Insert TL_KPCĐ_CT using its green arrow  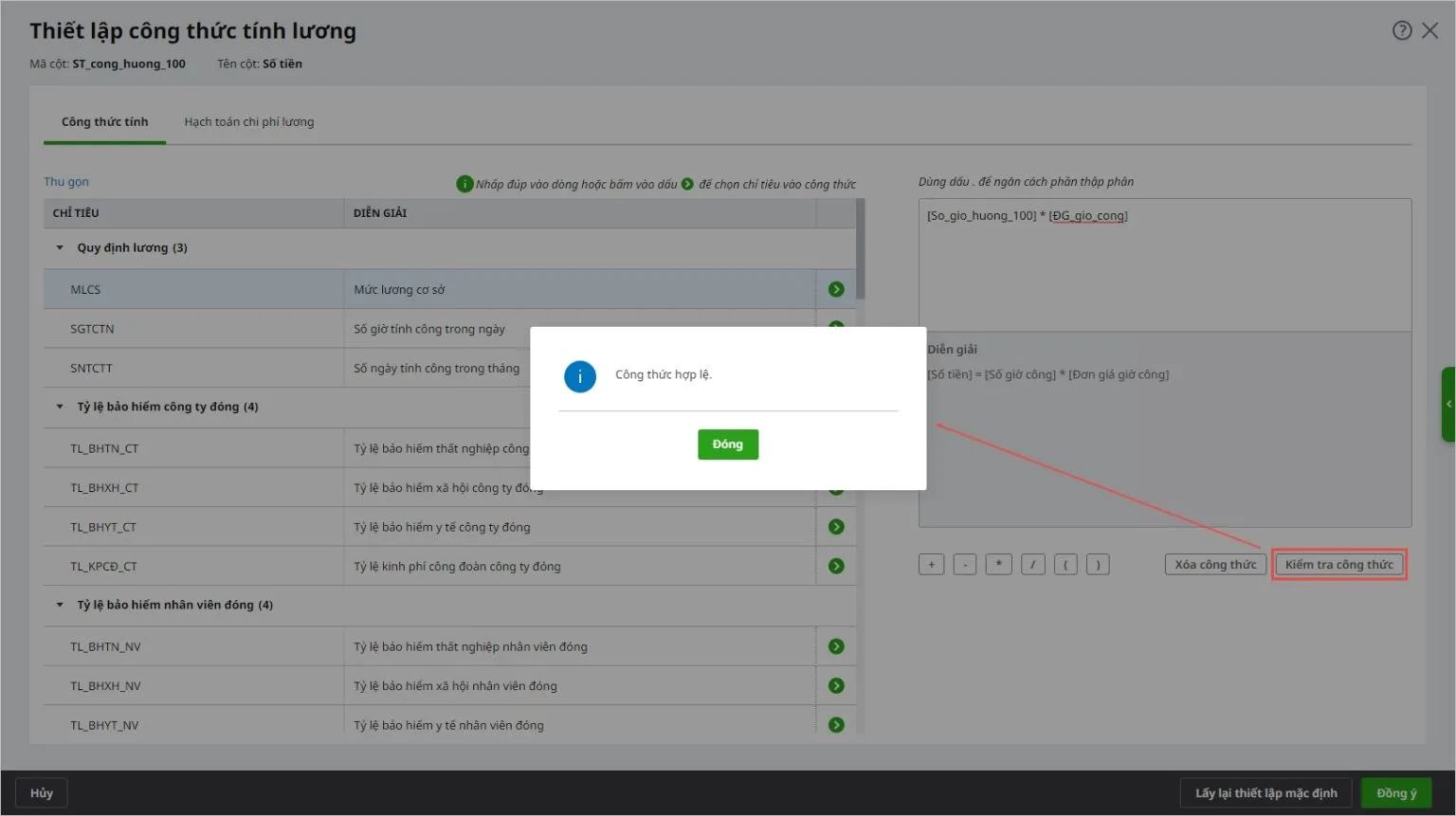(x=835, y=566)
